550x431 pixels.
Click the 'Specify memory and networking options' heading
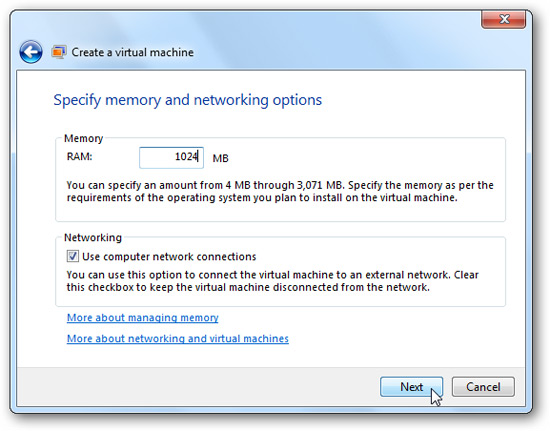click(187, 100)
